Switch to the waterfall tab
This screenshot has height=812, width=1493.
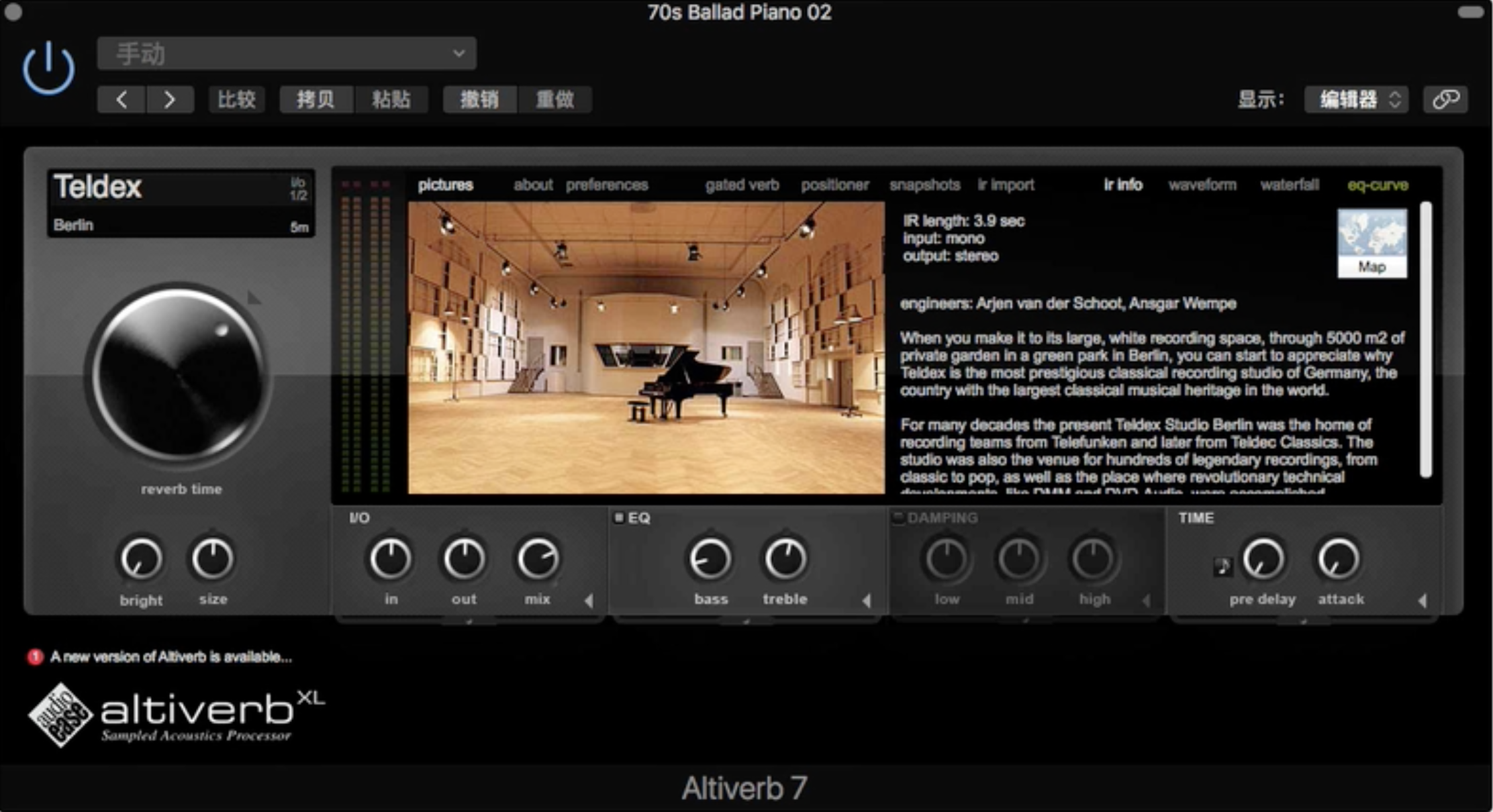pos(1290,185)
